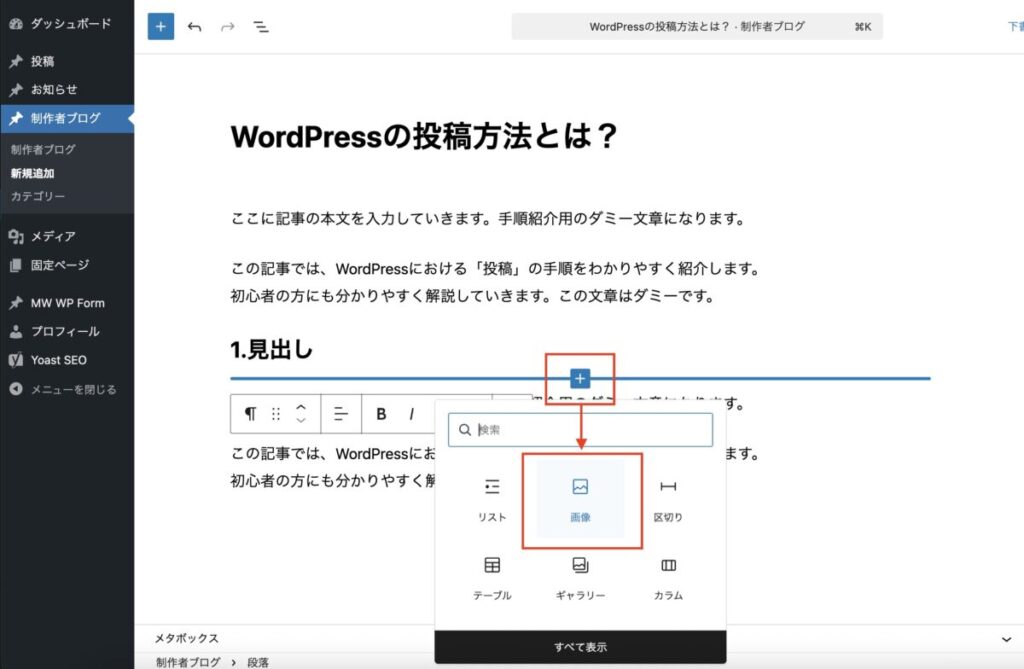Viewport: 1024px width, 669px height.
Task: Insert a ギャラリー block
Action: 581,578
